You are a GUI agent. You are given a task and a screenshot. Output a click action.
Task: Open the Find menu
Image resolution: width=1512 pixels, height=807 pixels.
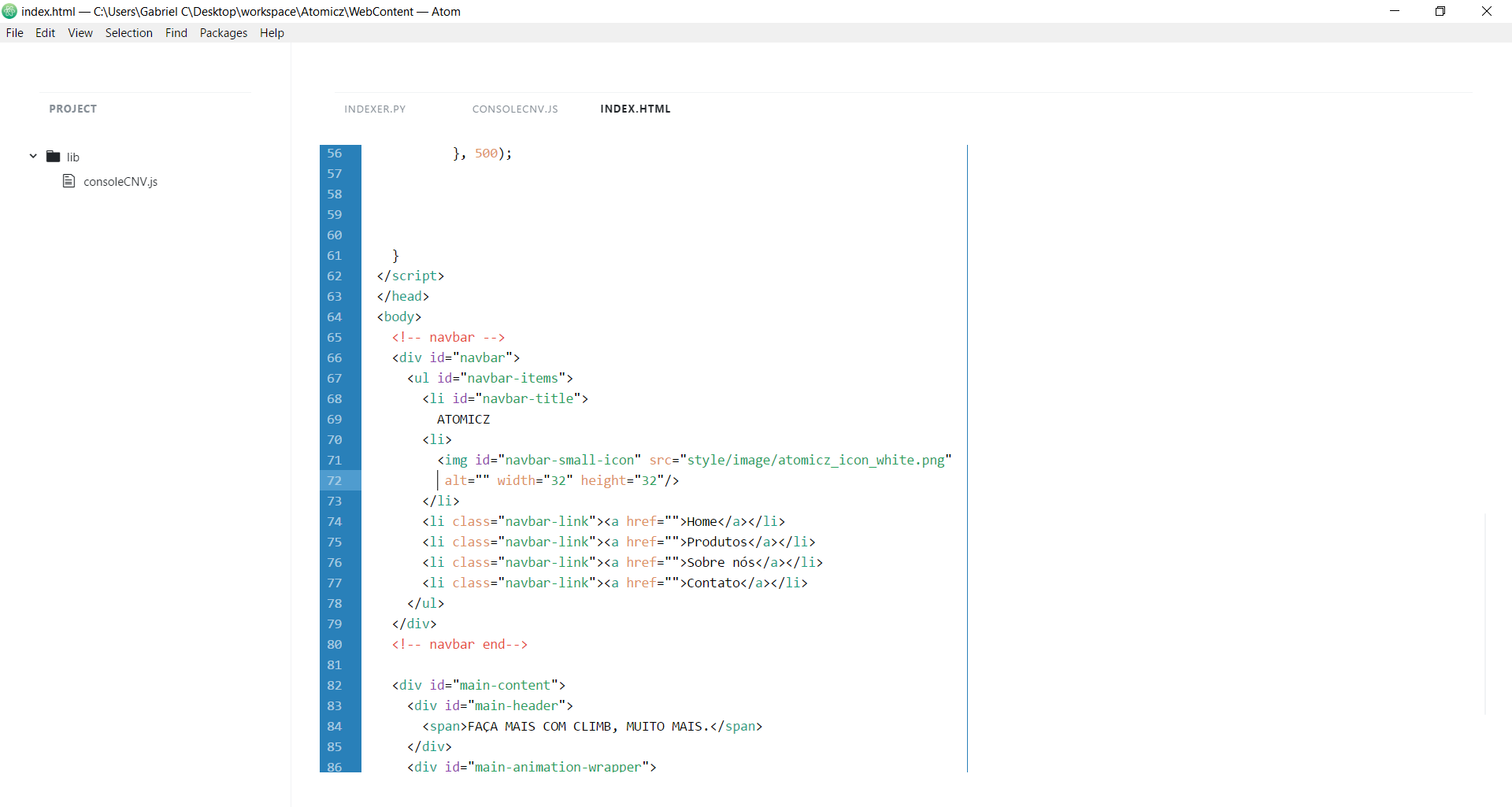pos(176,33)
